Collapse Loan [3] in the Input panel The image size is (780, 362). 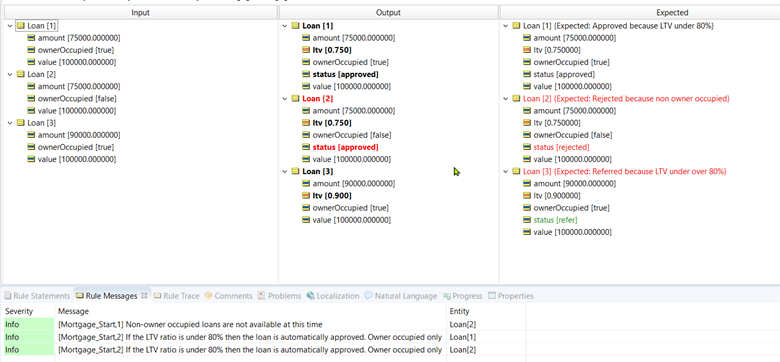pyautogui.click(x=10, y=123)
